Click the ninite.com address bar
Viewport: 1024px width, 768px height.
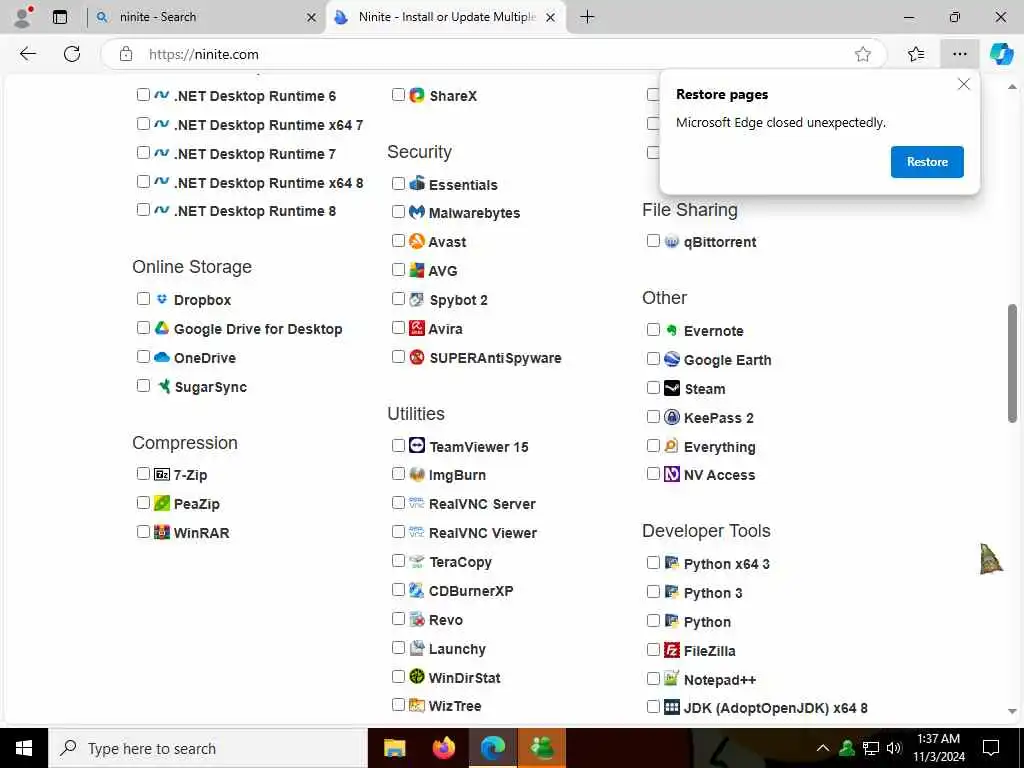click(x=496, y=54)
